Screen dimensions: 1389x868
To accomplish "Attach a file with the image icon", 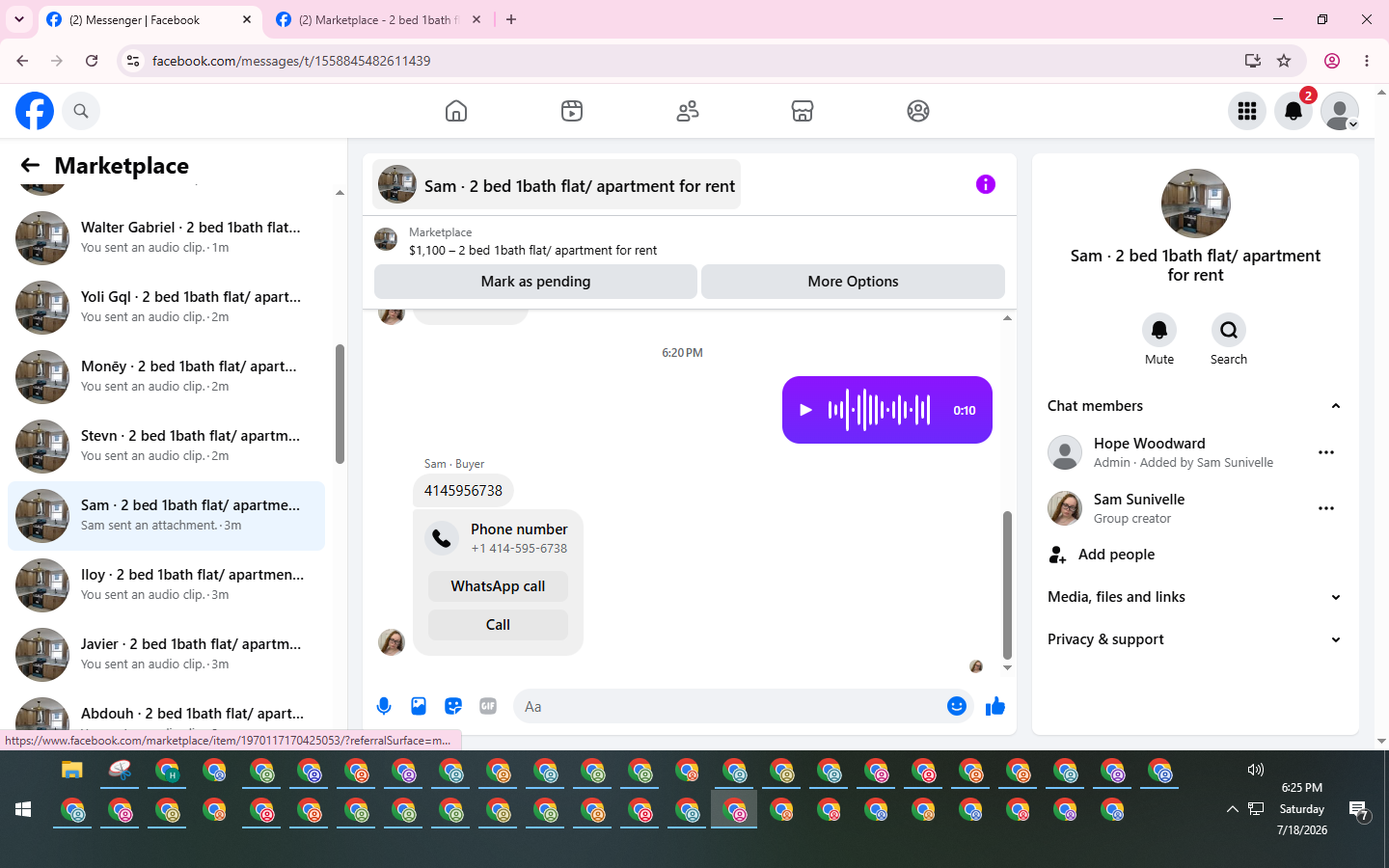I will (x=419, y=706).
